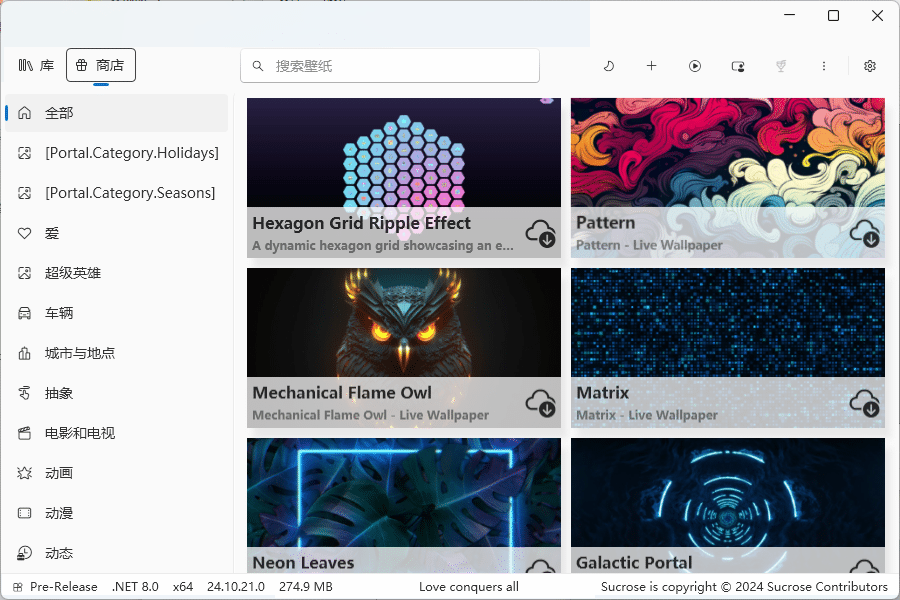This screenshot has height=600, width=900.
Task: Click the x64 architecture status text
Action: pos(183,587)
